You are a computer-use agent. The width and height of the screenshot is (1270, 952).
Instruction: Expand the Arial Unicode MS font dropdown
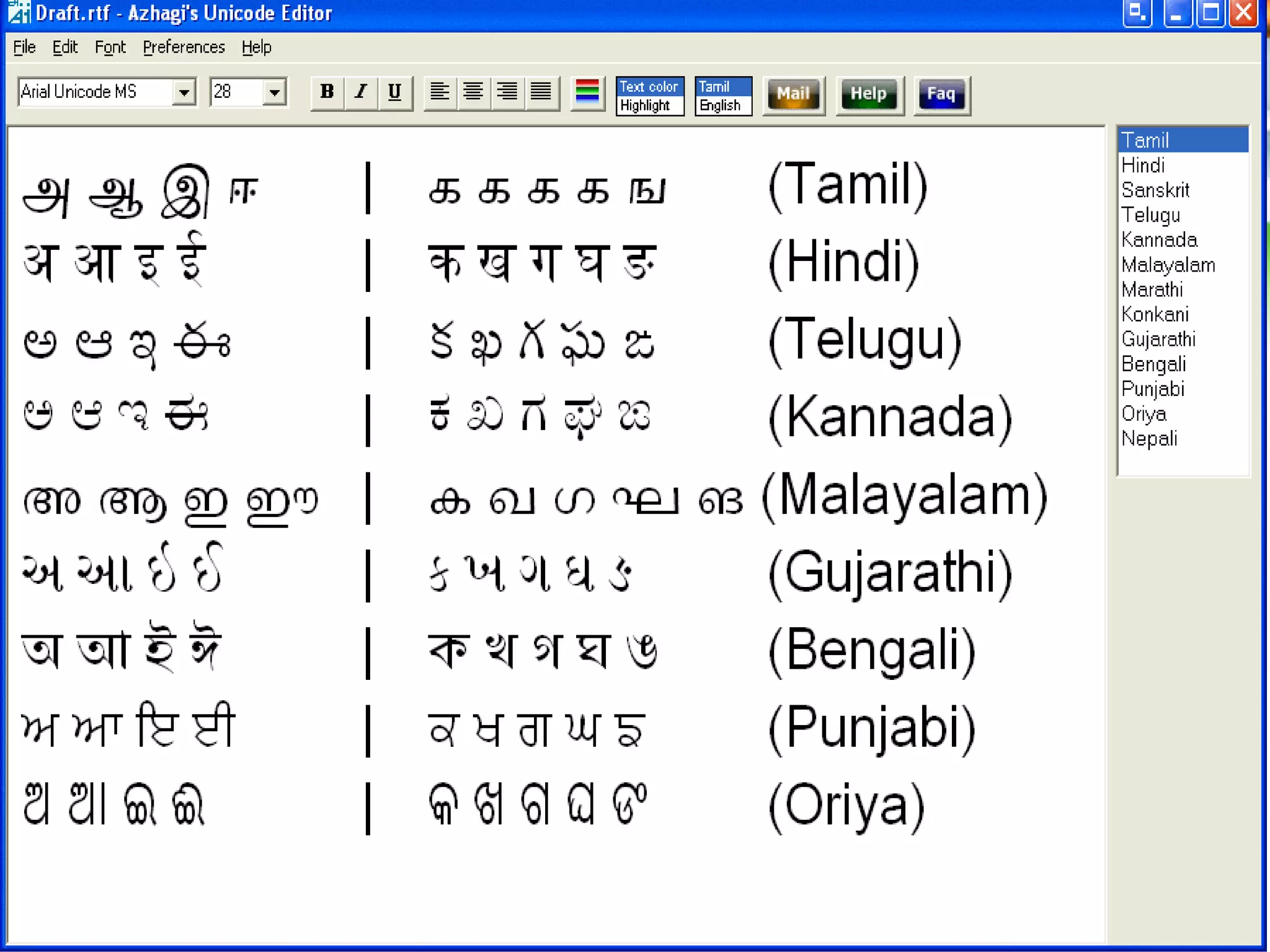(x=184, y=93)
